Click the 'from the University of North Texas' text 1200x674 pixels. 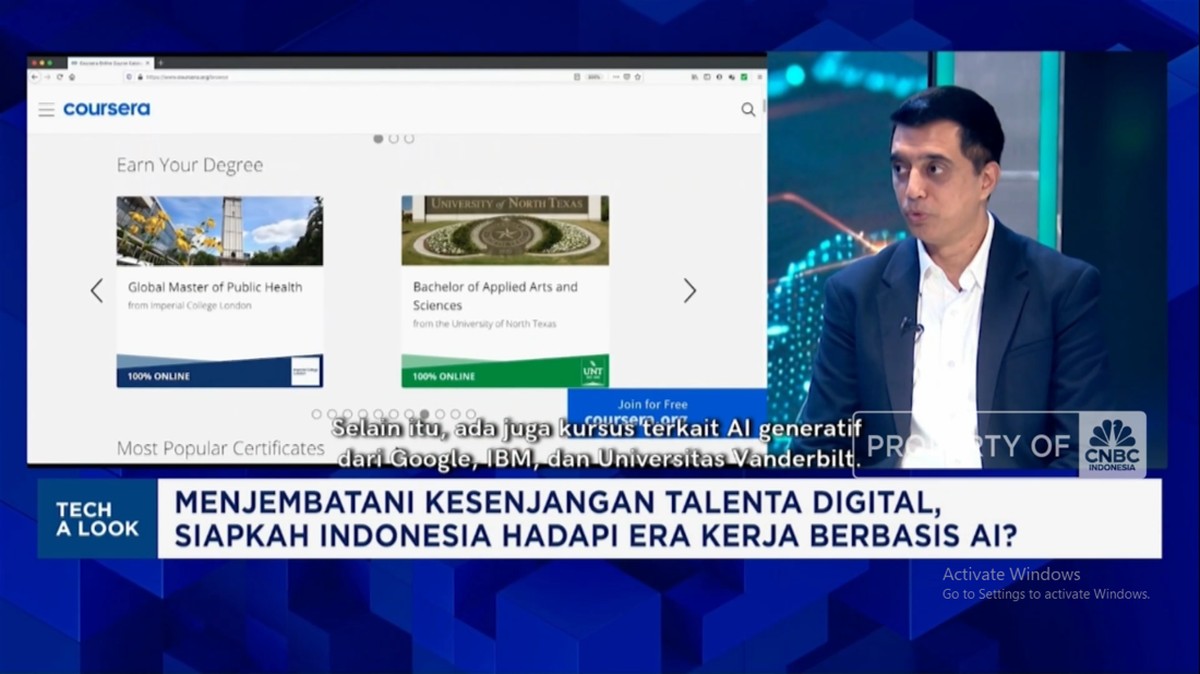(x=485, y=324)
